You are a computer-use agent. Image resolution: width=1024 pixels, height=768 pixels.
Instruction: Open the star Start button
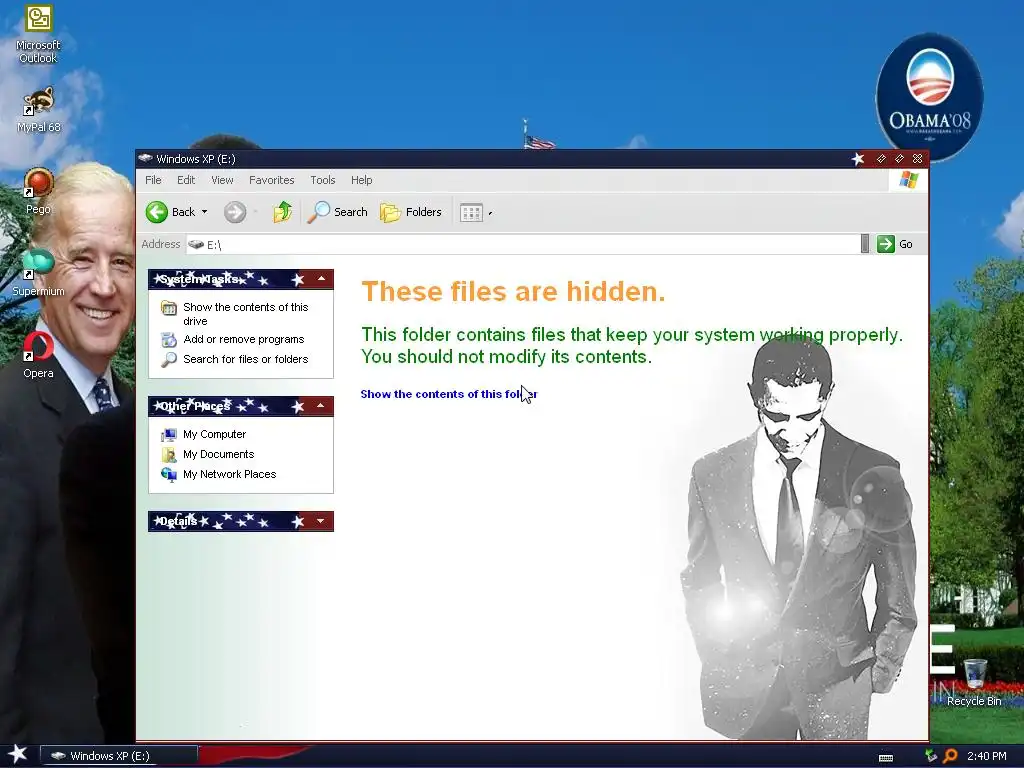[x=18, y=754]
